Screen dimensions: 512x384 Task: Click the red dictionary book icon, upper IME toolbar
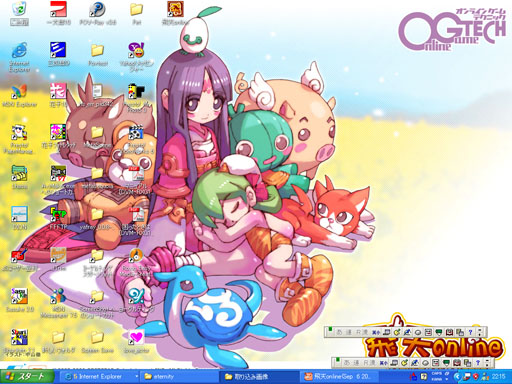pyautogui.click(x=449, y=332)
